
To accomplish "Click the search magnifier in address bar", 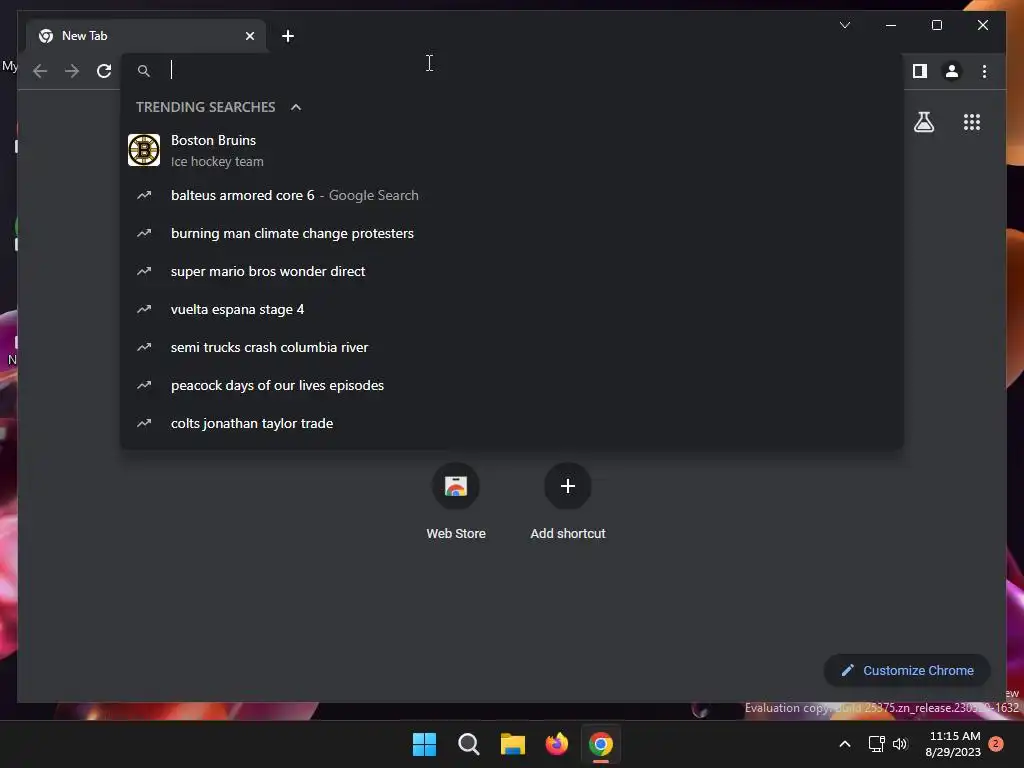I will 144,71.
